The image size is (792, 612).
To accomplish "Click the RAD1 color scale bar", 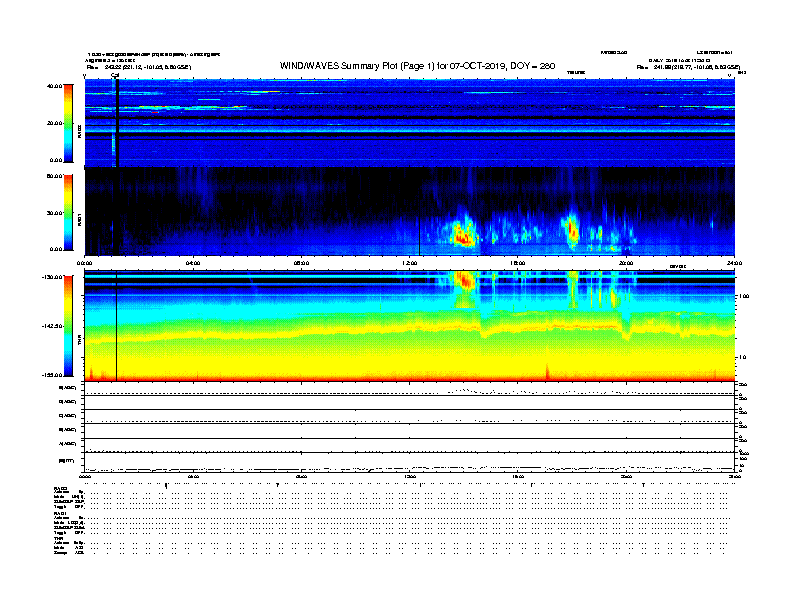I will tap(68, 213).
